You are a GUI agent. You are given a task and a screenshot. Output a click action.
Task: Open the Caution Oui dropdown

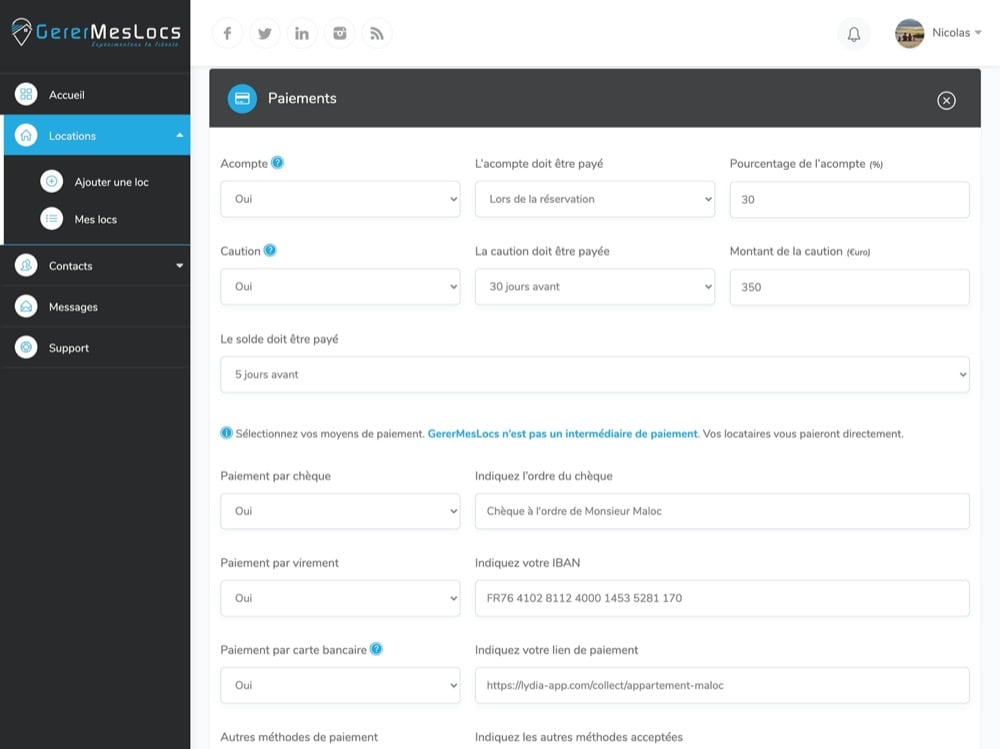tap(340, 286)
